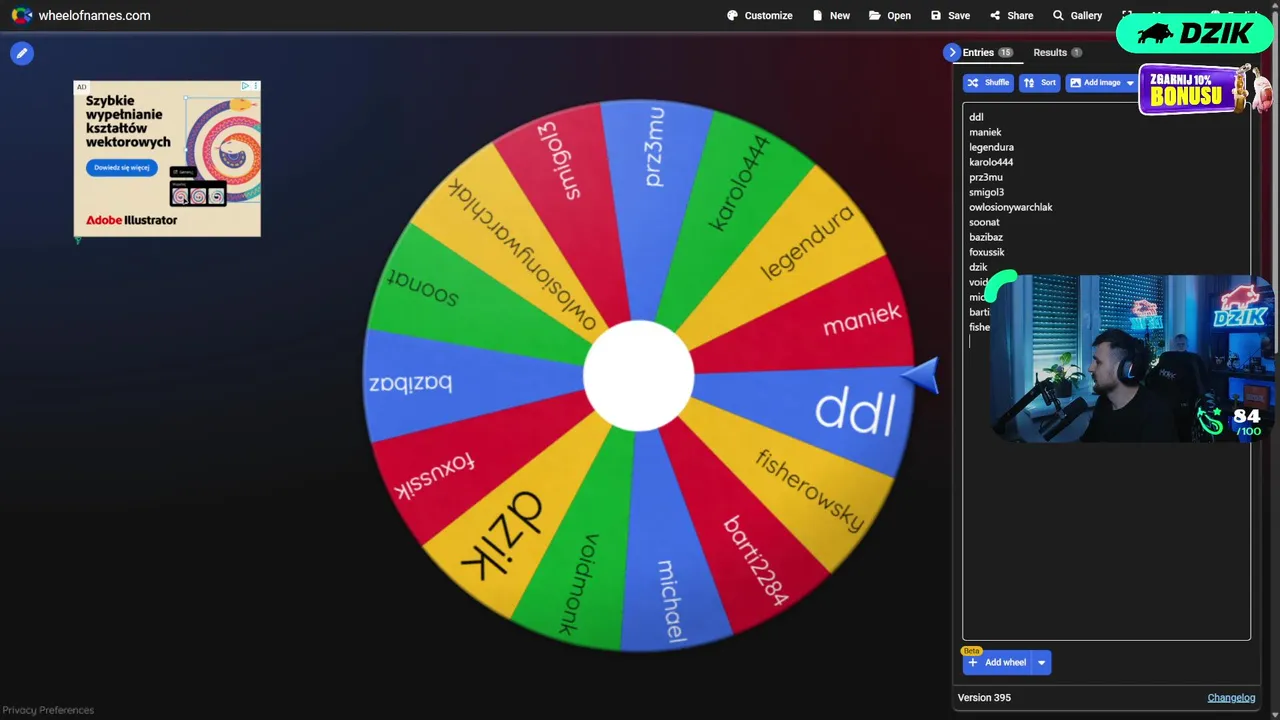
Task: Create a New wheel
Action: (x=831, y=15)
